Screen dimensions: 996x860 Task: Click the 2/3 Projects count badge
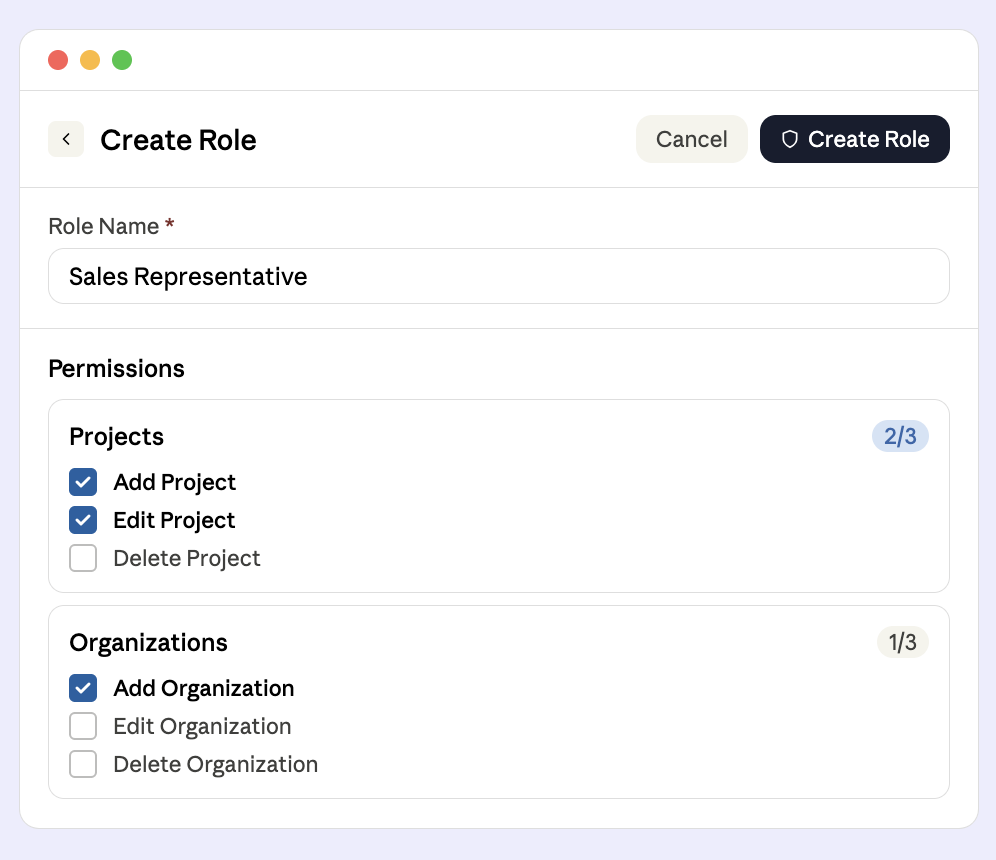pos(900,436)
